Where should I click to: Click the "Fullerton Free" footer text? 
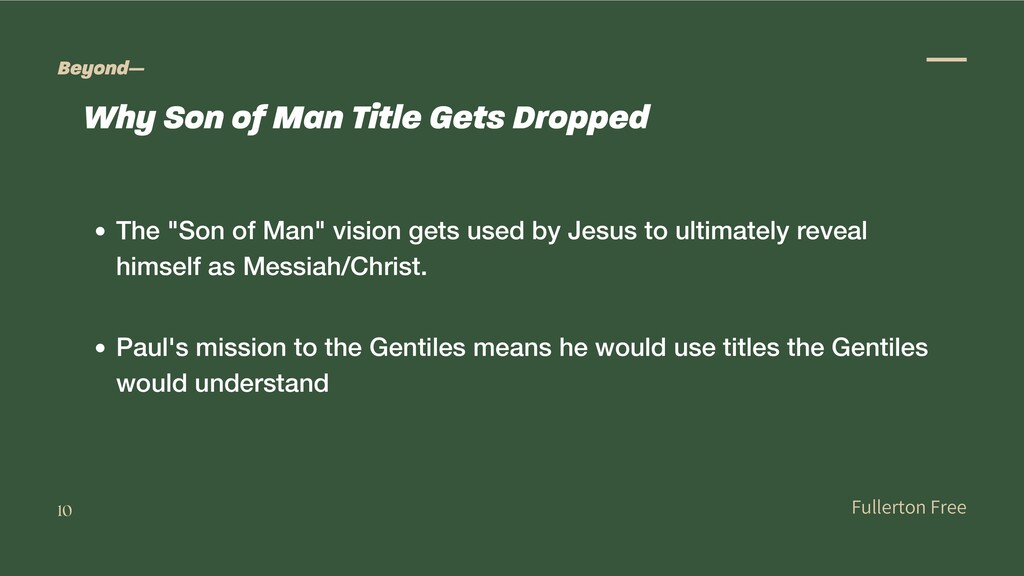(908, 507)
